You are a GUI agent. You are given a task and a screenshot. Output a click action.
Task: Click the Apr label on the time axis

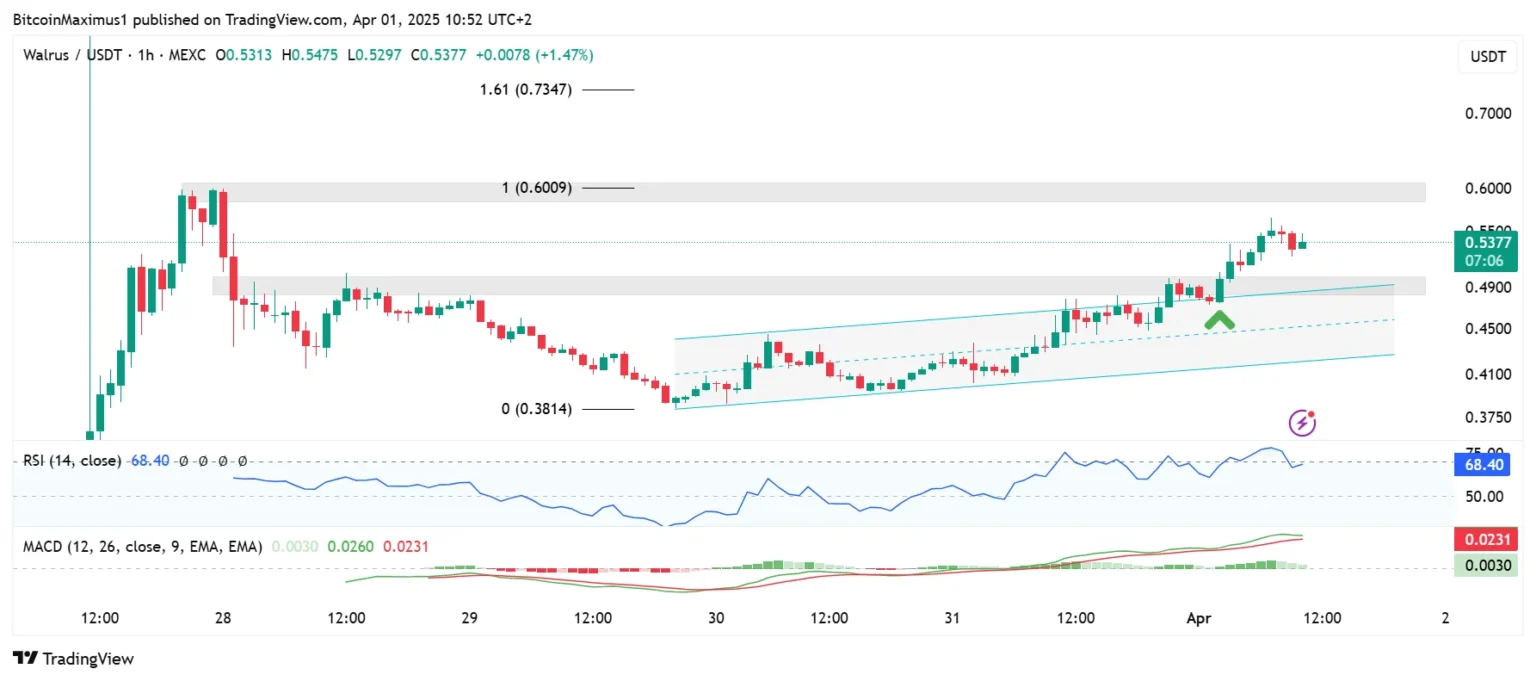pos(1199,618)
